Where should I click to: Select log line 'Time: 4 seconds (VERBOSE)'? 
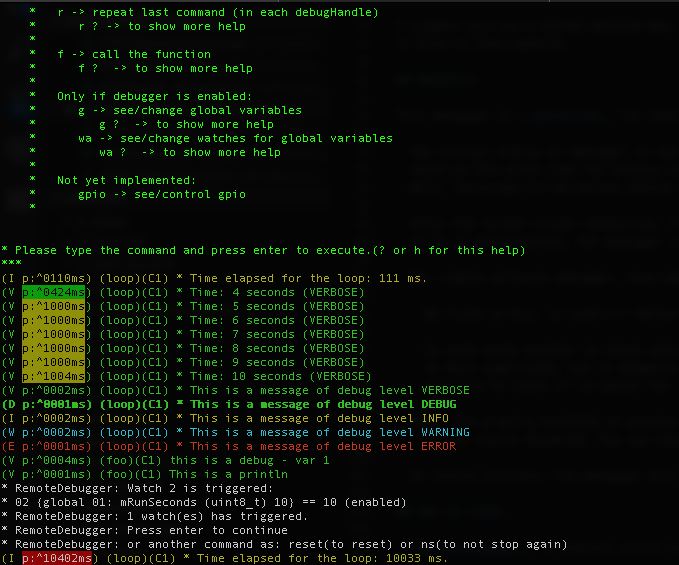coord(183,292)
